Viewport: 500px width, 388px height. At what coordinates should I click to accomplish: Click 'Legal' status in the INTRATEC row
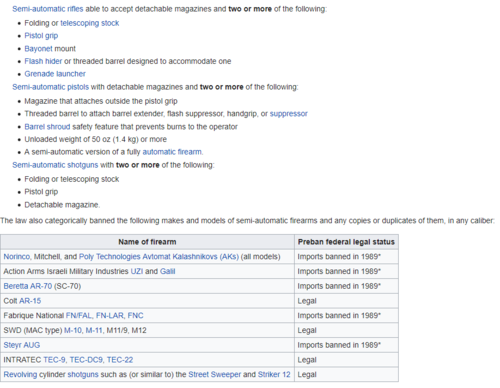point(307,360)
